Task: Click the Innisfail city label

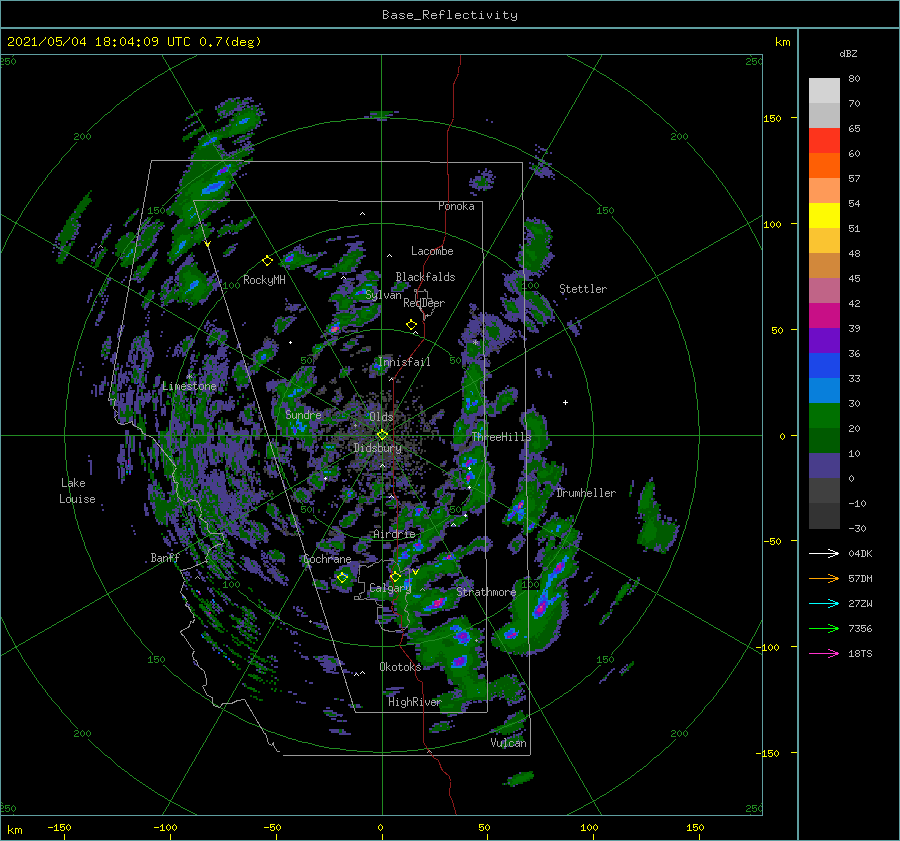Action: click(404, 362)
